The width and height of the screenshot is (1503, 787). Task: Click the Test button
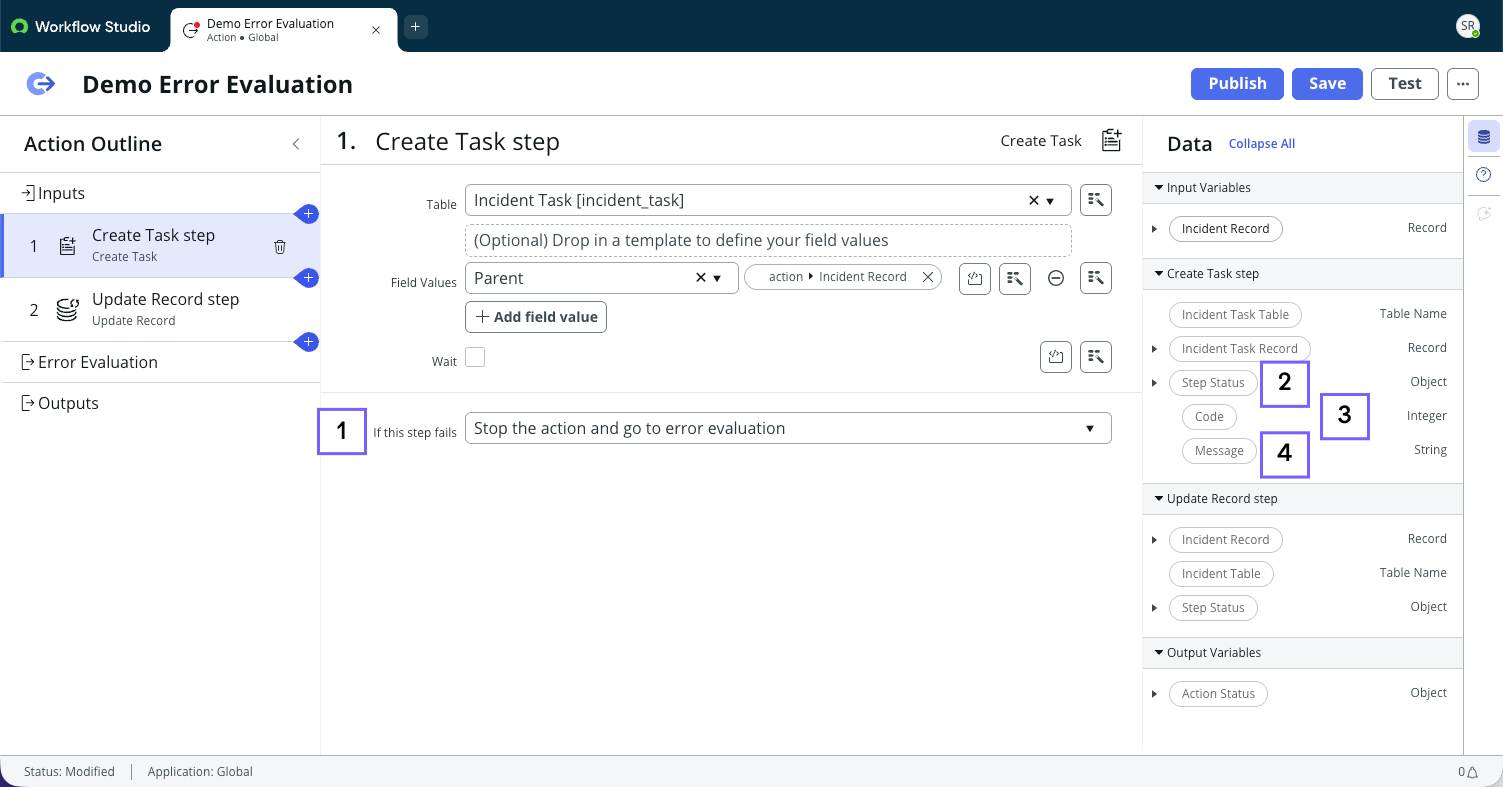pyautogui.click(x=1404, y=84)
